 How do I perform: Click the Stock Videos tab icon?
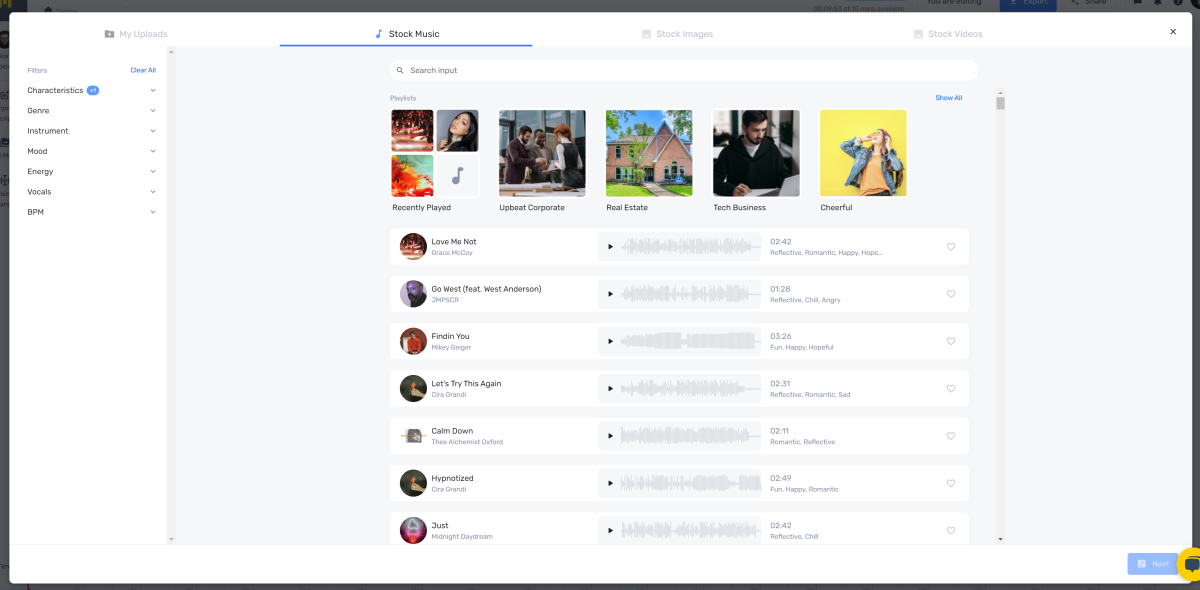point(918,34)
